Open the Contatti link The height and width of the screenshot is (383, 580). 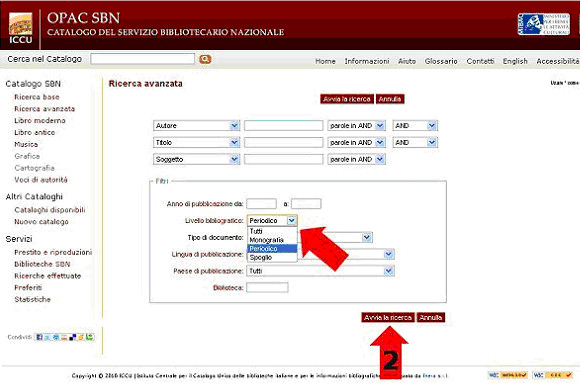point(480,61)
